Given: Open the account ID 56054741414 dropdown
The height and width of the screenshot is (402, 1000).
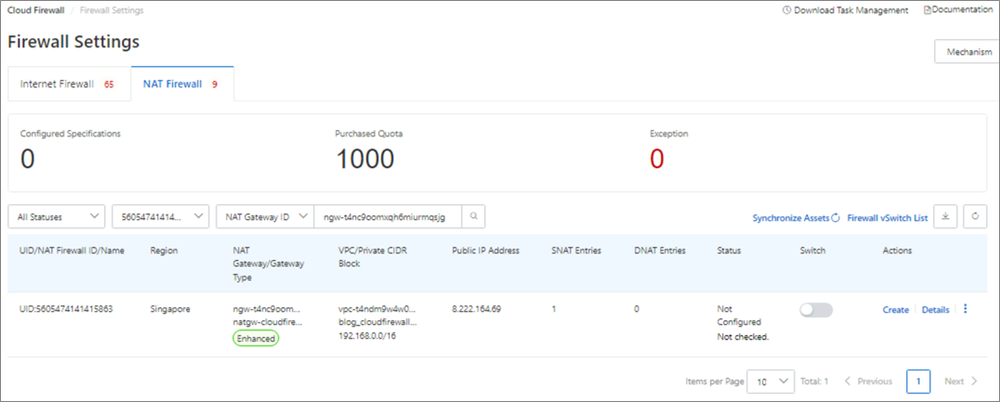Looking at the screenshot, I should 161,216.
